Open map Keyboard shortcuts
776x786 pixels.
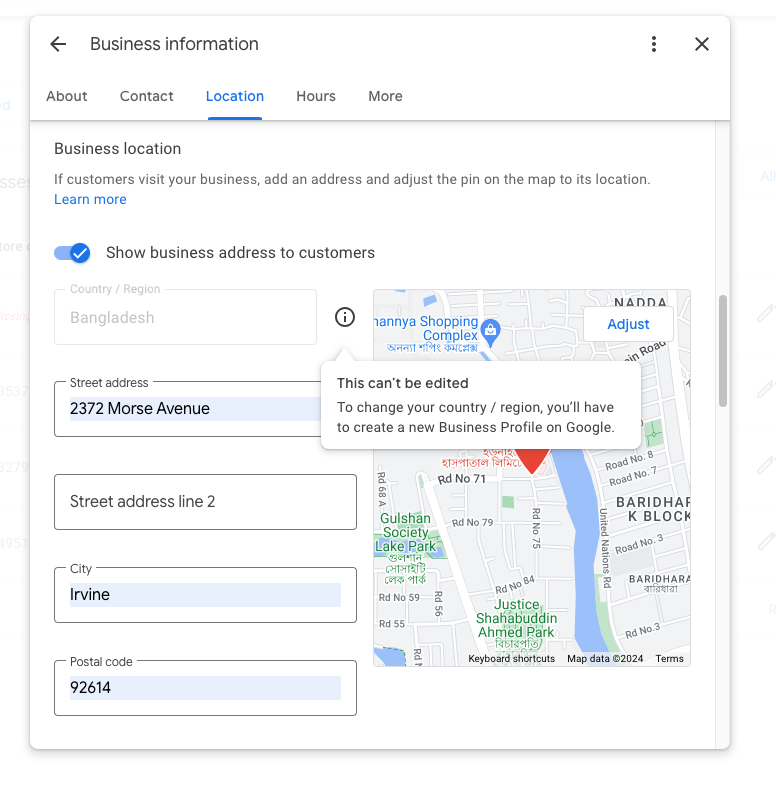coord(511,659)
